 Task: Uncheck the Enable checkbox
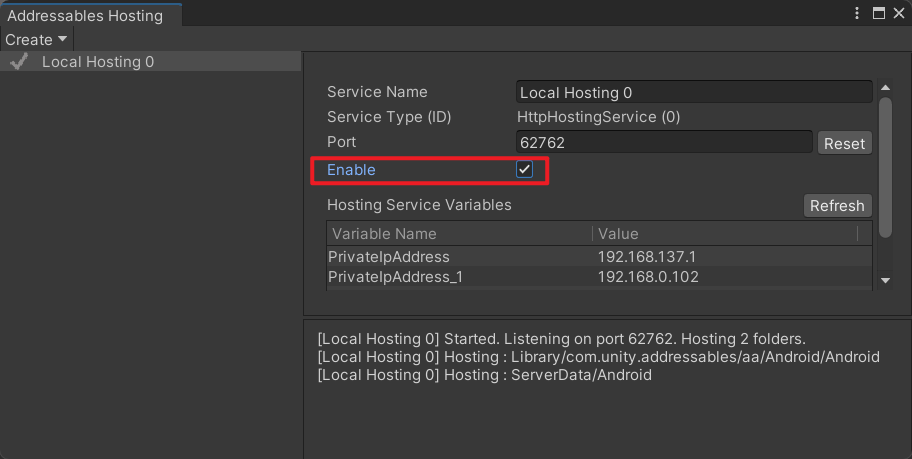(524, 169)
